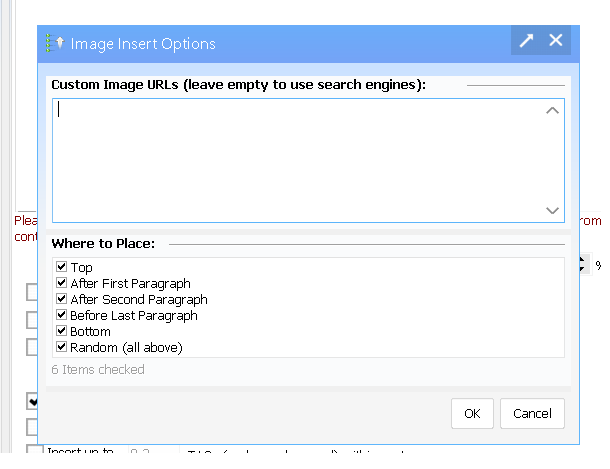Toggle Random (all above) checkbox
610x469 pixels.
61,347
